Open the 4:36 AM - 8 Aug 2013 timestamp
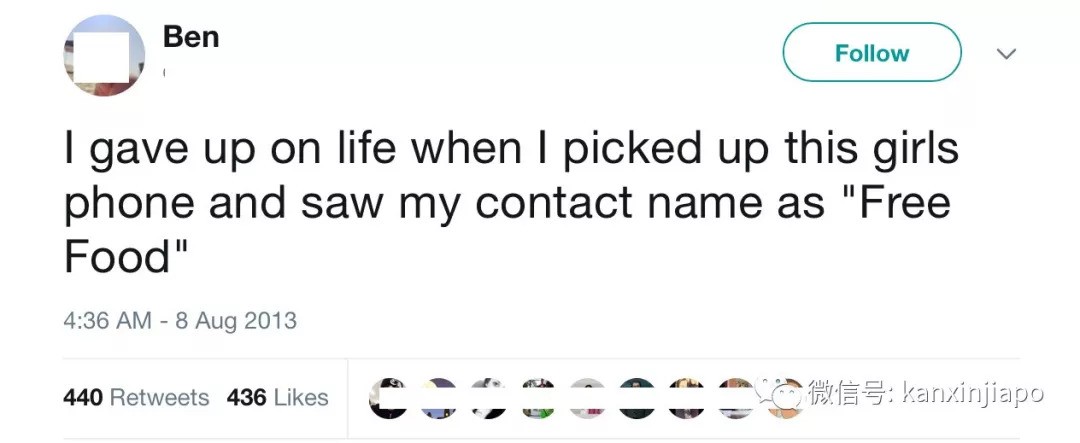The width and height of the screenshot is (1080, 443). 180,321
